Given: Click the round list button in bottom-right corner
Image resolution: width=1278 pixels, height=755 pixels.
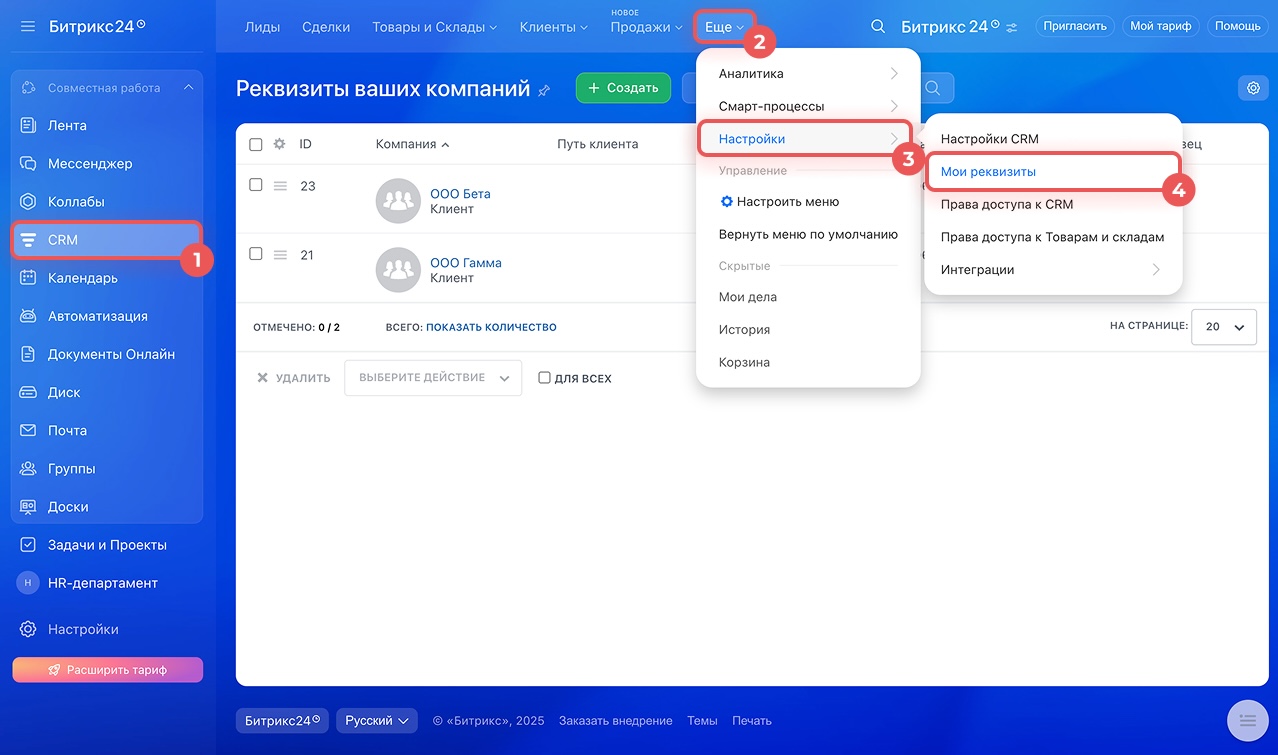Looking at the screenshot, I should (1247, 719).
